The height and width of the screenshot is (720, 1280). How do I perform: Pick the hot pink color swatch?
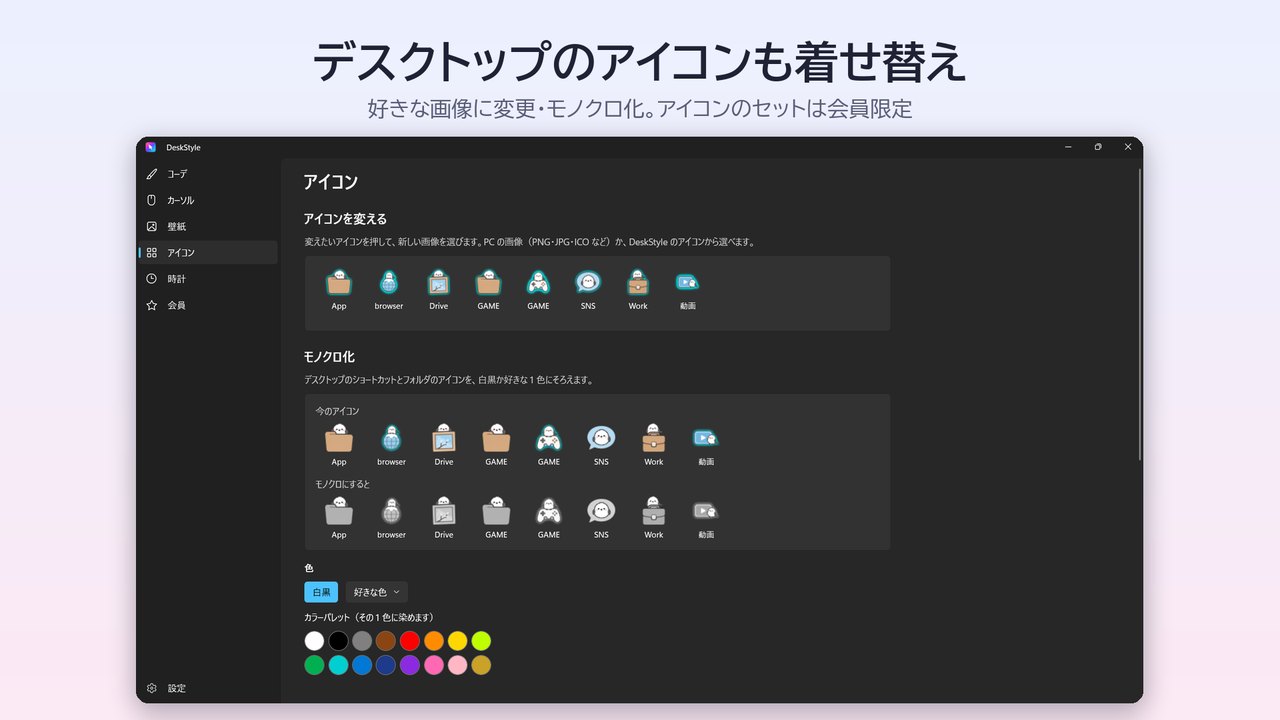434,665
